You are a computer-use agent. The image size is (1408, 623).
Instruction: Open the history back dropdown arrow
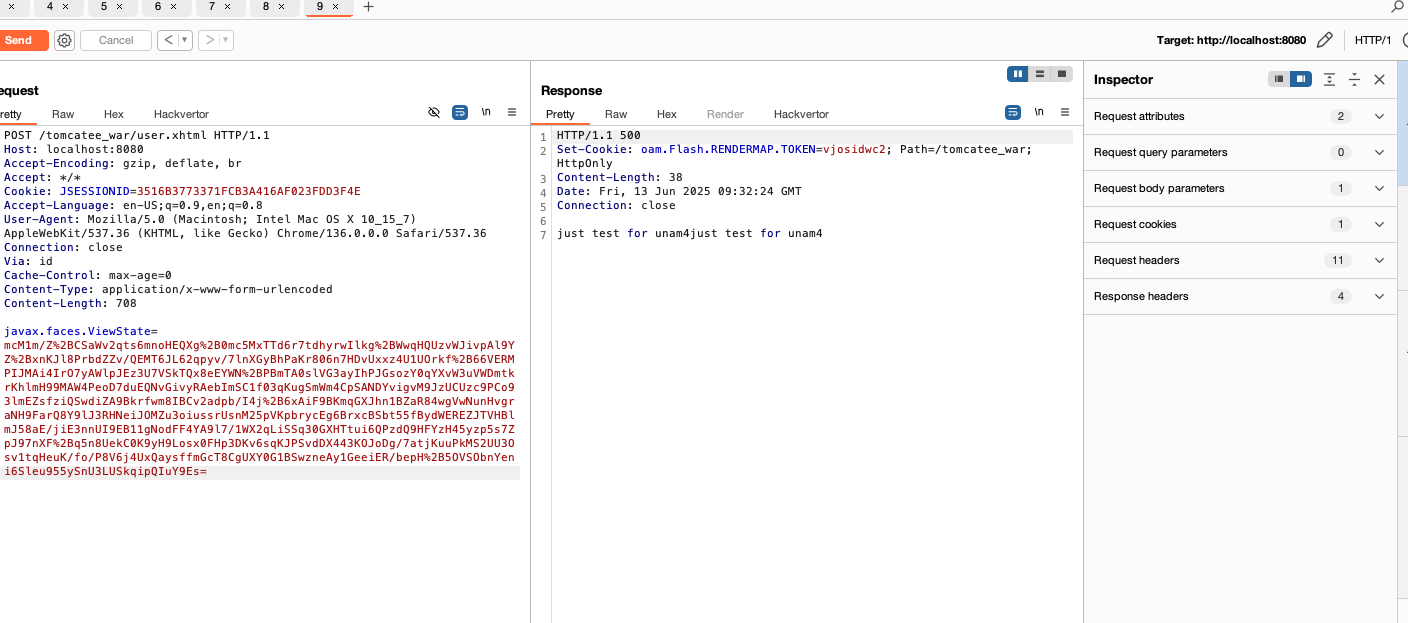coord(185,40)
